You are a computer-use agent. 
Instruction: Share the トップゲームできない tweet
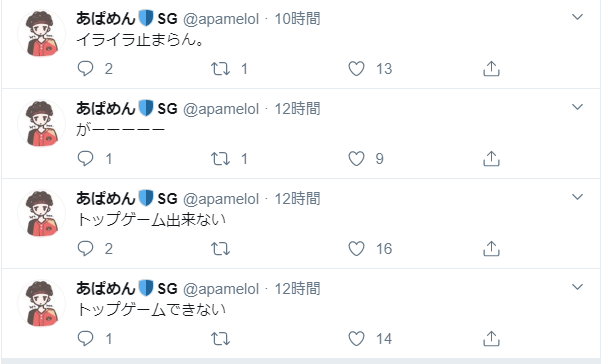491,339
